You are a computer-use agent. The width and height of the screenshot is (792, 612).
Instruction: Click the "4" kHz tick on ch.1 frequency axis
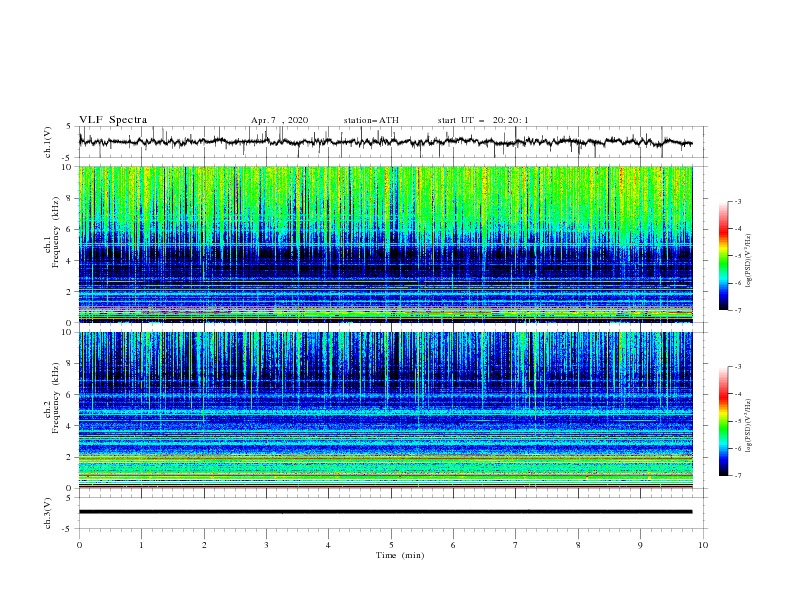pos(70,261)
